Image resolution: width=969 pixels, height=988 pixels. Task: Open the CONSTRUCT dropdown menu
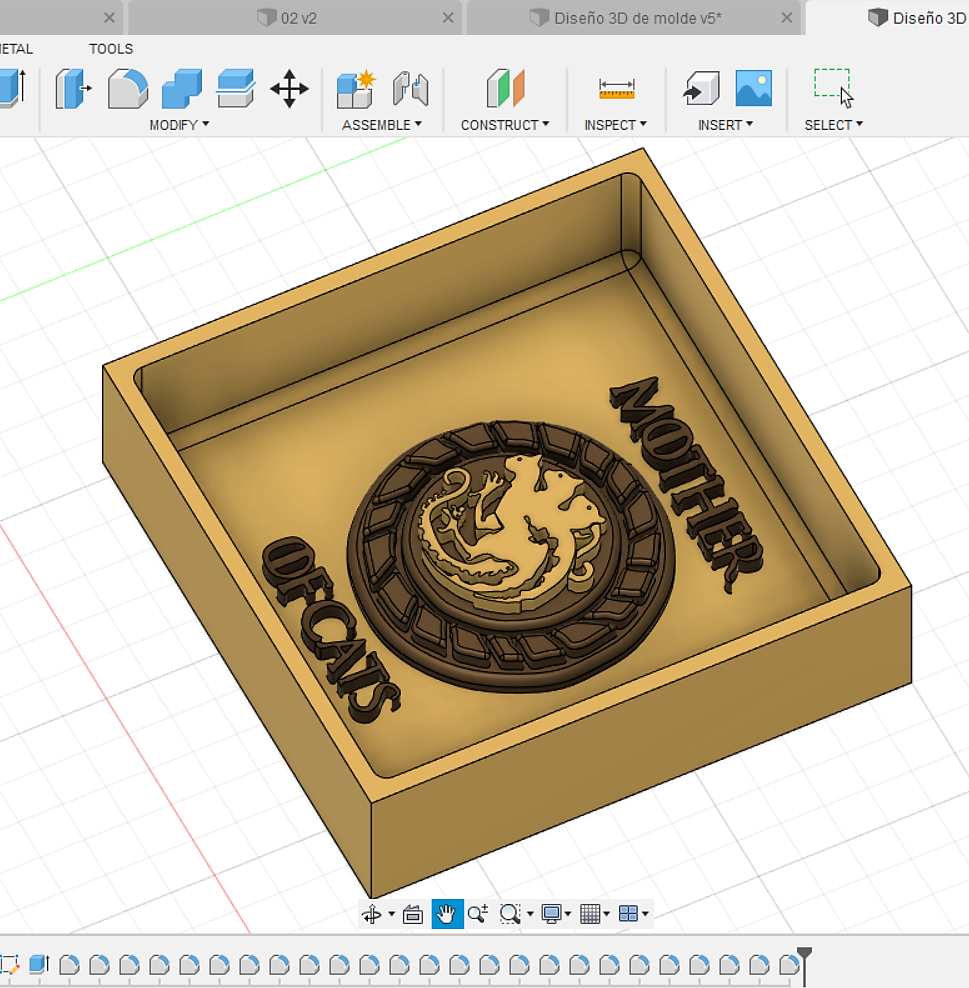[505, 125]
